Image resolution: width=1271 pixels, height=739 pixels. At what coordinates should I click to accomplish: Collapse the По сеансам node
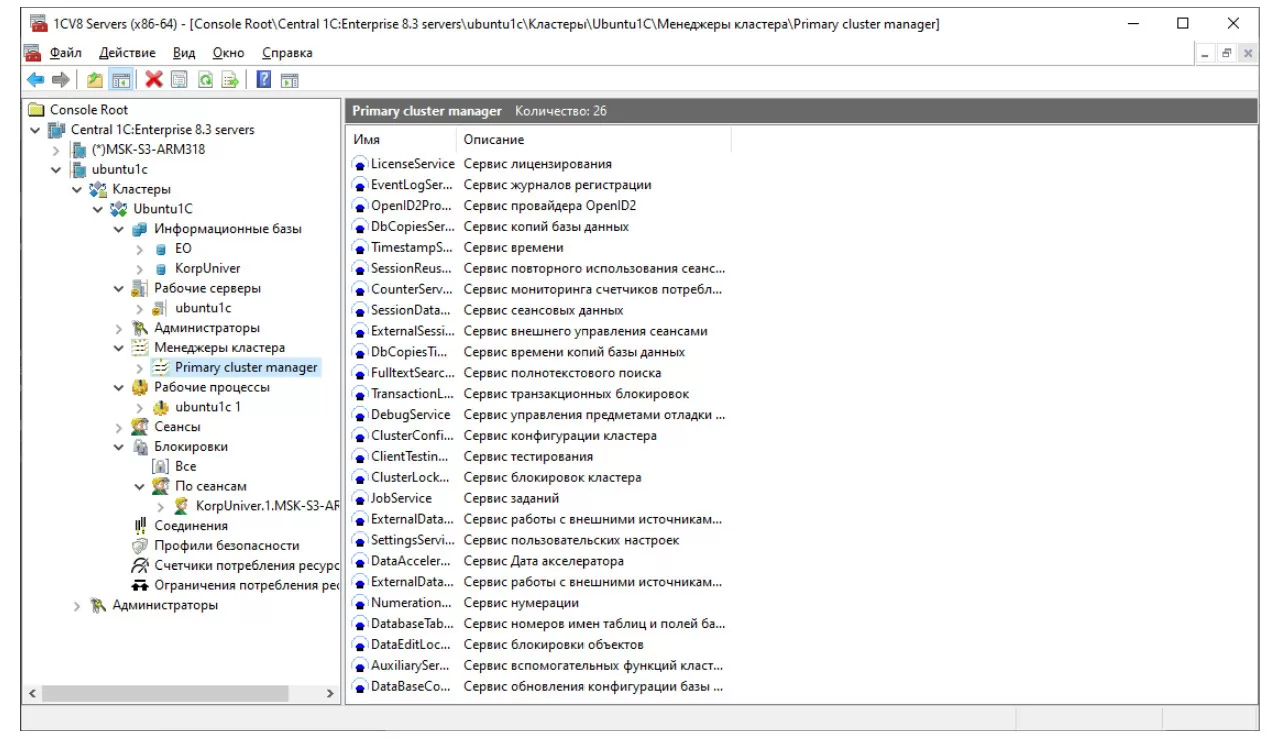coord(140,487)
